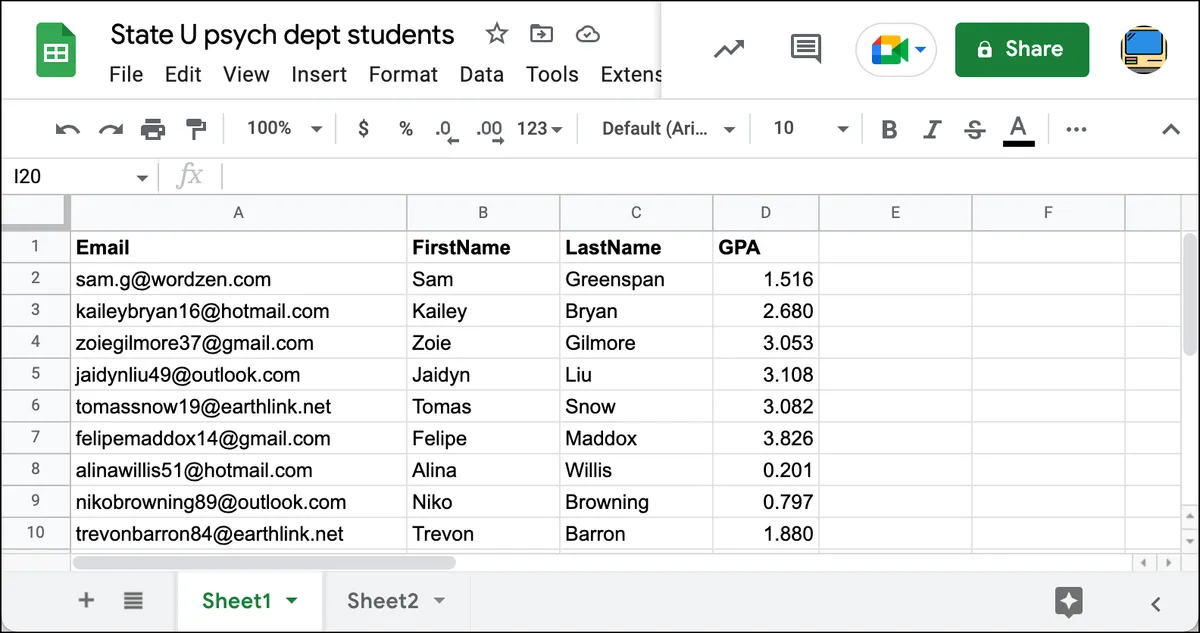Open the account profile avatar
The height and width of the screenshot is (633, 1200).
(1144, 49)
